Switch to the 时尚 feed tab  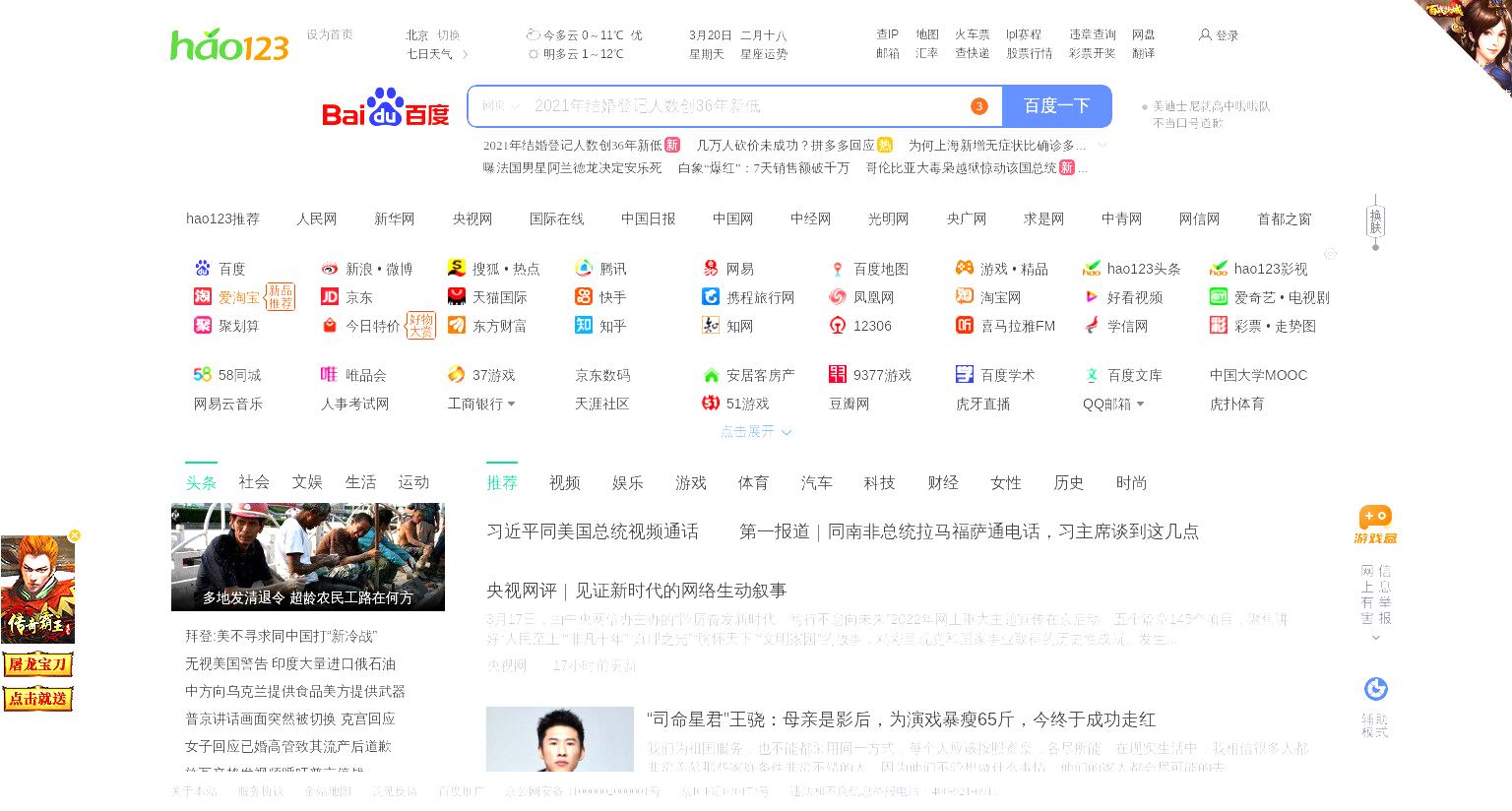pos(1132,482)
